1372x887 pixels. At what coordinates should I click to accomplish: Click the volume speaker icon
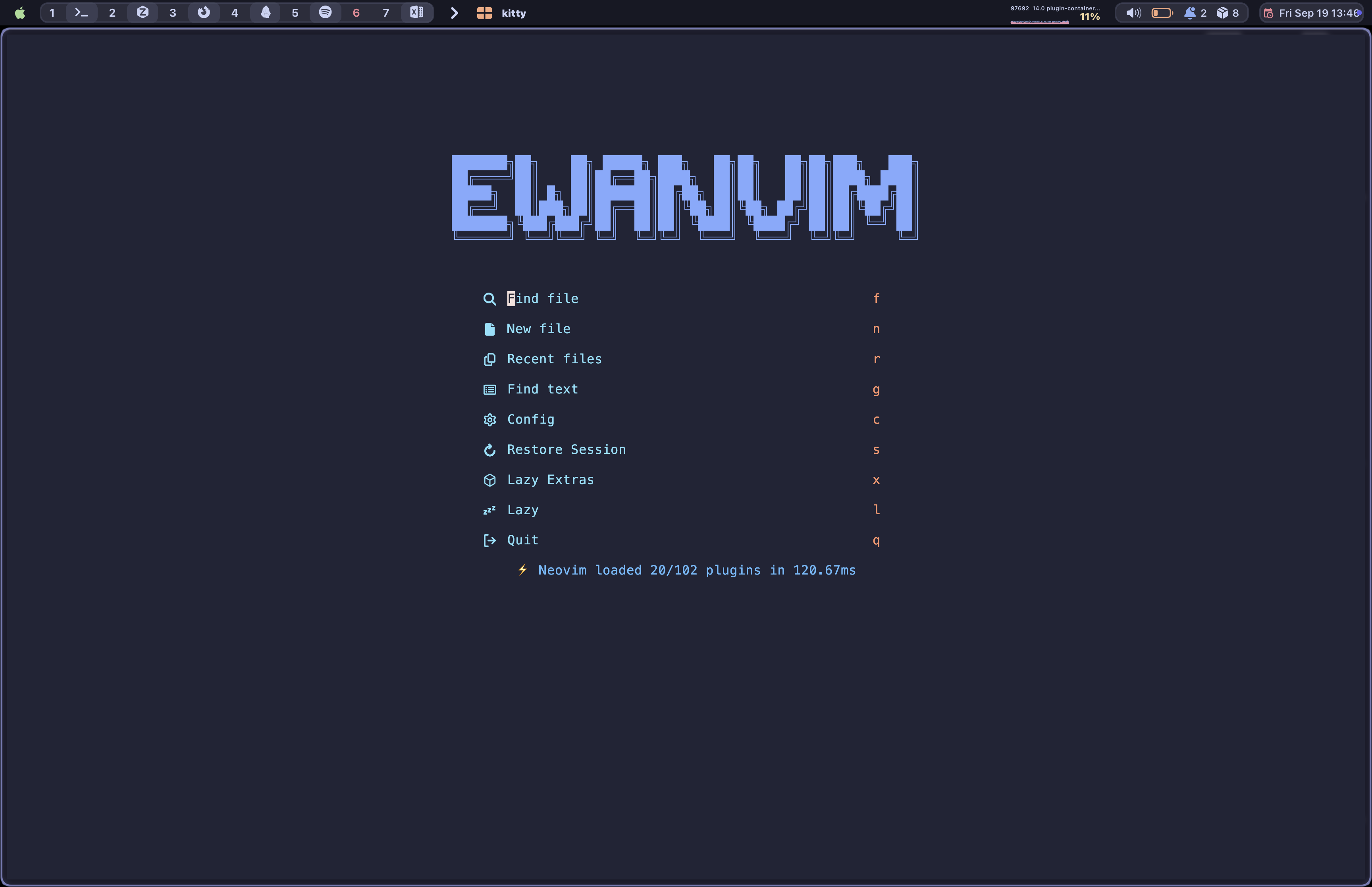coord(1133,13)
